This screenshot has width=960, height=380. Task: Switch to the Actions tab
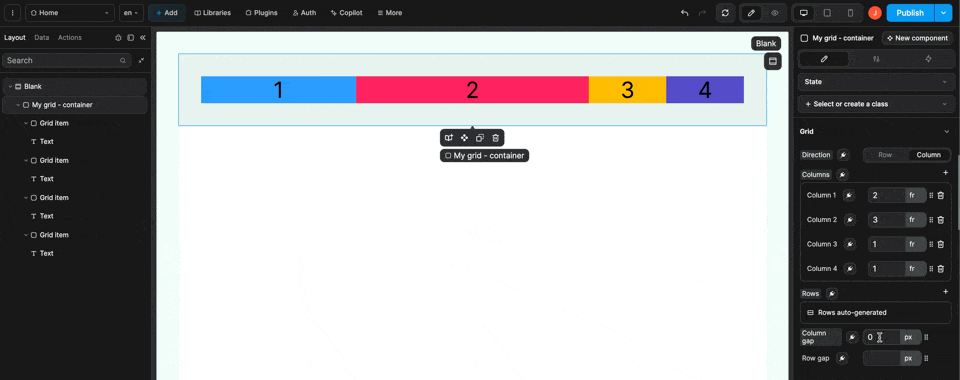[x=70, y=37]
